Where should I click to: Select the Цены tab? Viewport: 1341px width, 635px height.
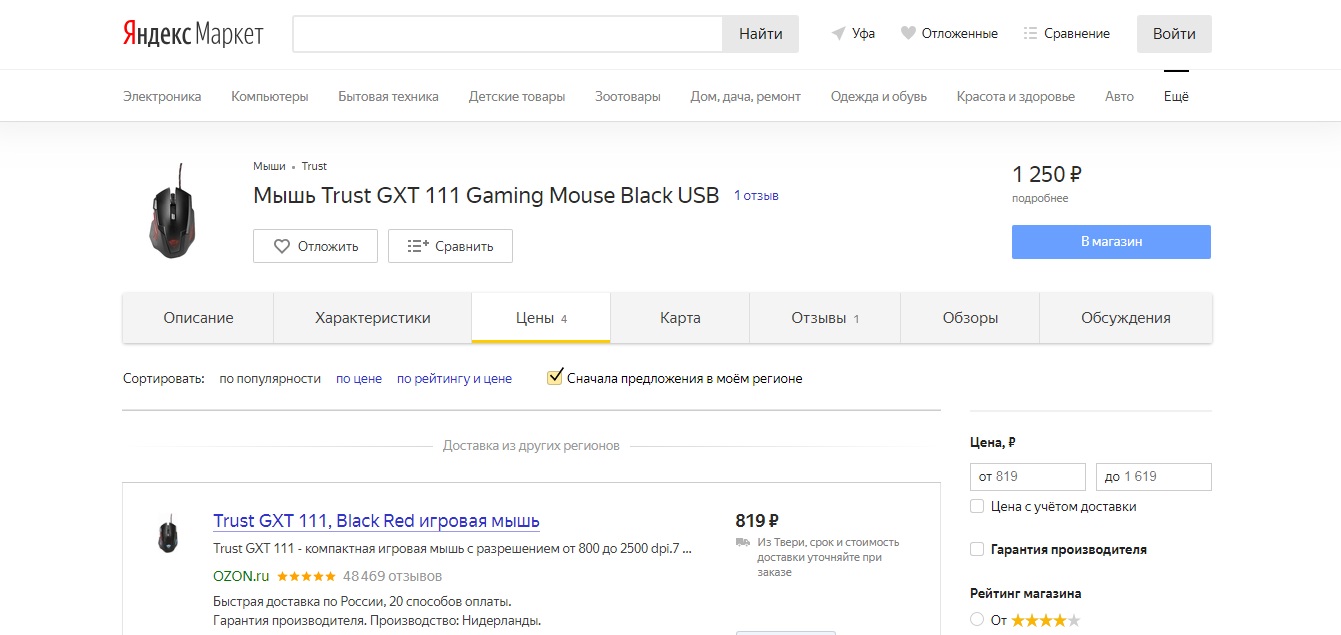[541, 318]
